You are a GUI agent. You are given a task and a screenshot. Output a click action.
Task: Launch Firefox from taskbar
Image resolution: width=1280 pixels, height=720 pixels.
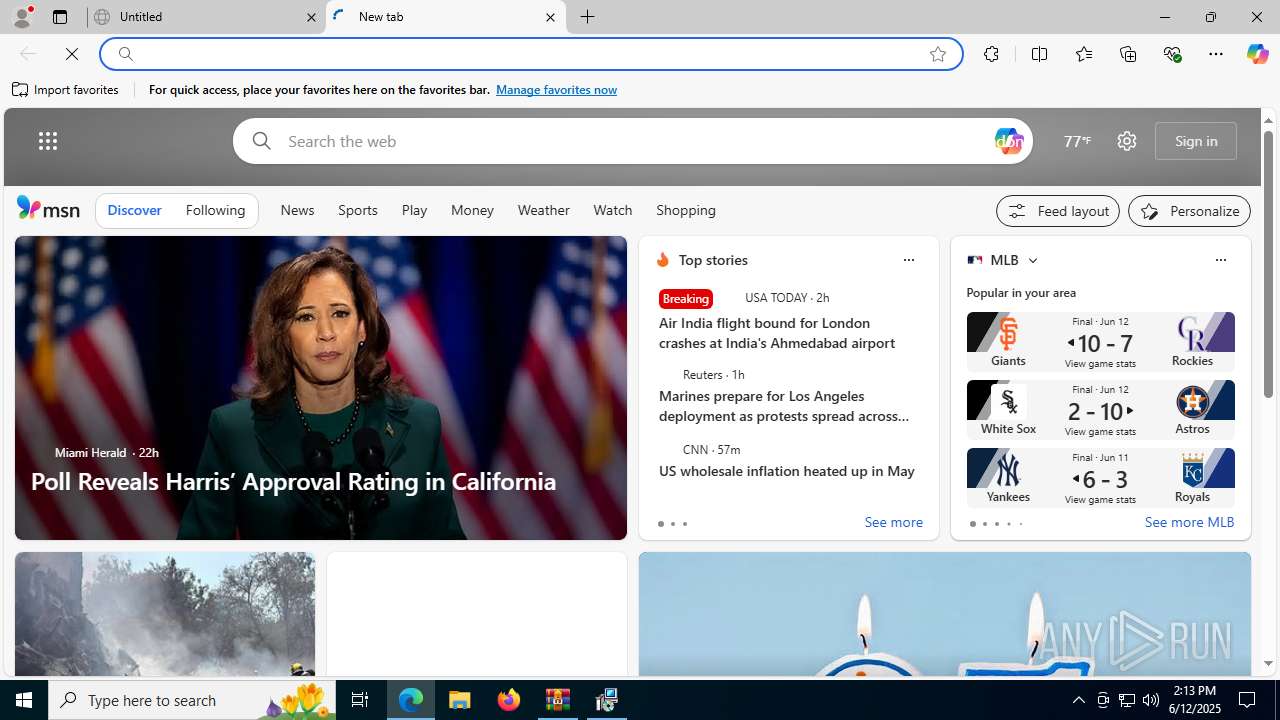pyautogui.click(x=509, y=700)
